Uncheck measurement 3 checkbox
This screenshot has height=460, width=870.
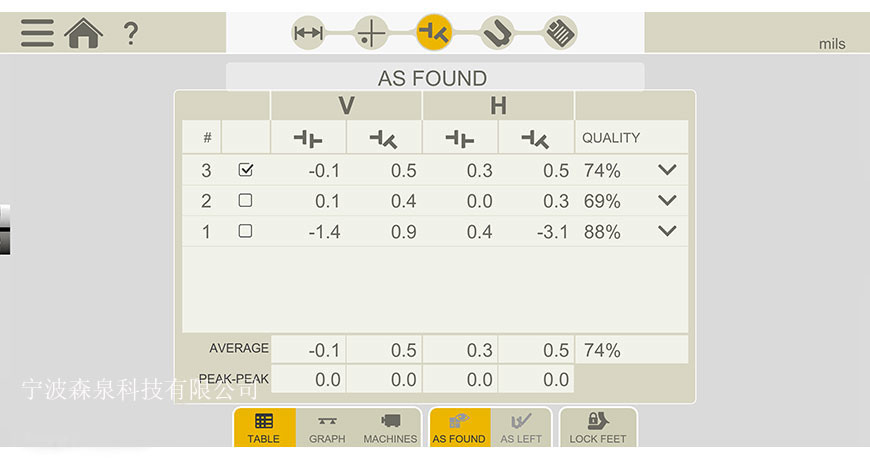pyautogui.click(x=245, y=171)
